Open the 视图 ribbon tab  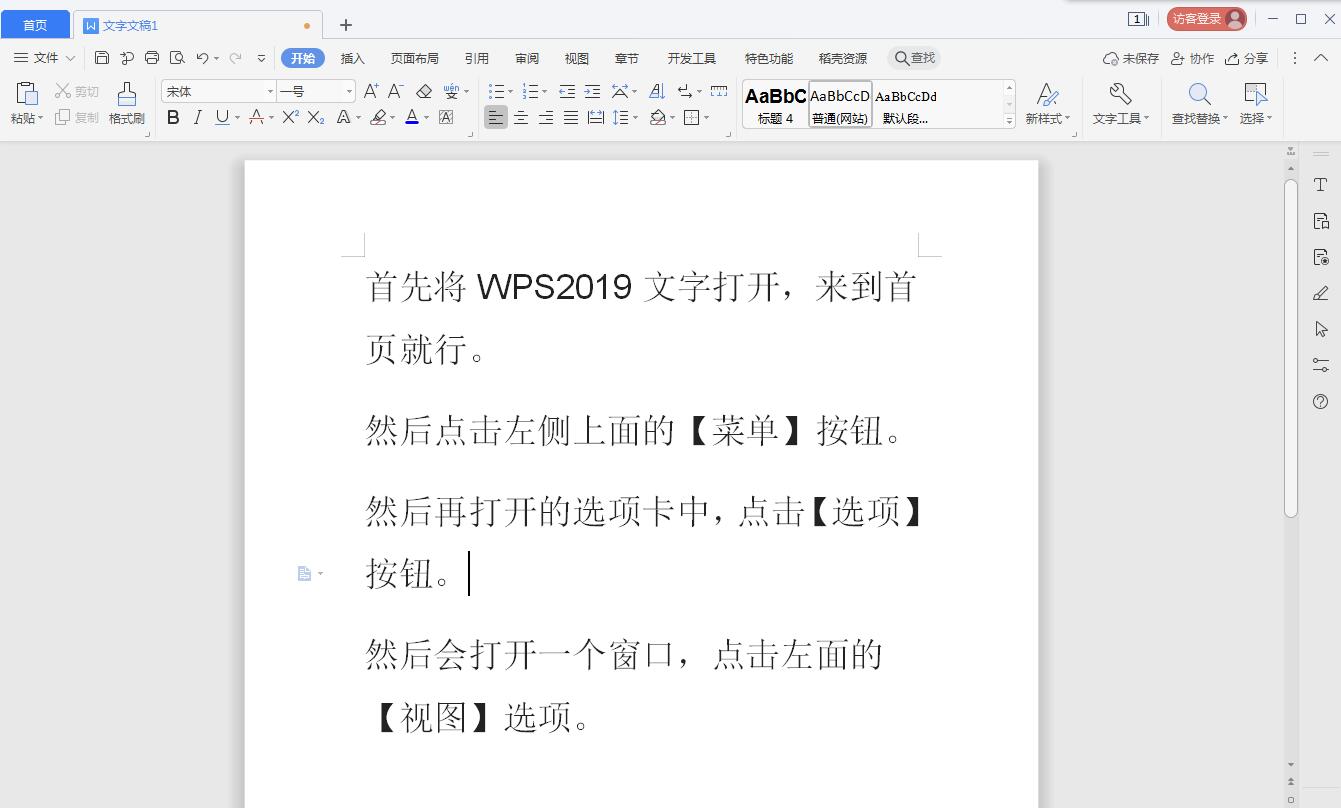(x=577, y=57)
